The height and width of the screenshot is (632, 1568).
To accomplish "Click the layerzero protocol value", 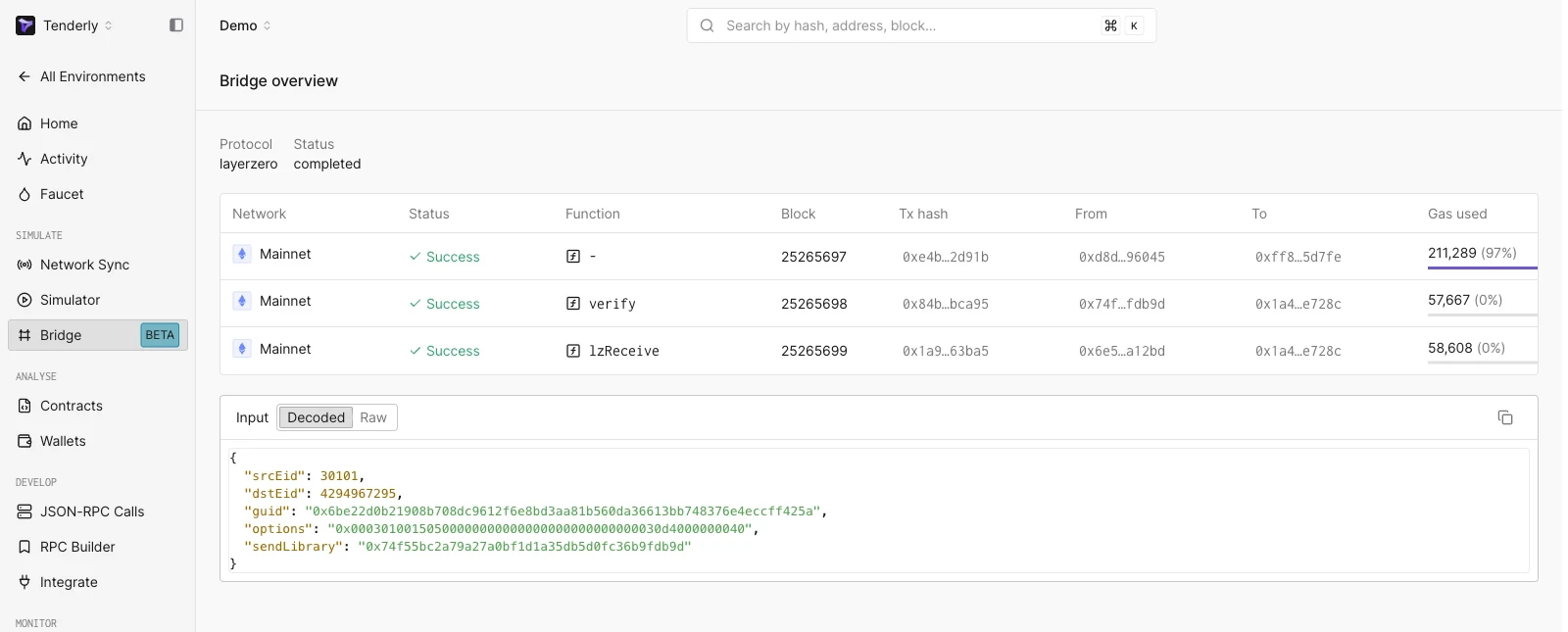I will (248, 164).
